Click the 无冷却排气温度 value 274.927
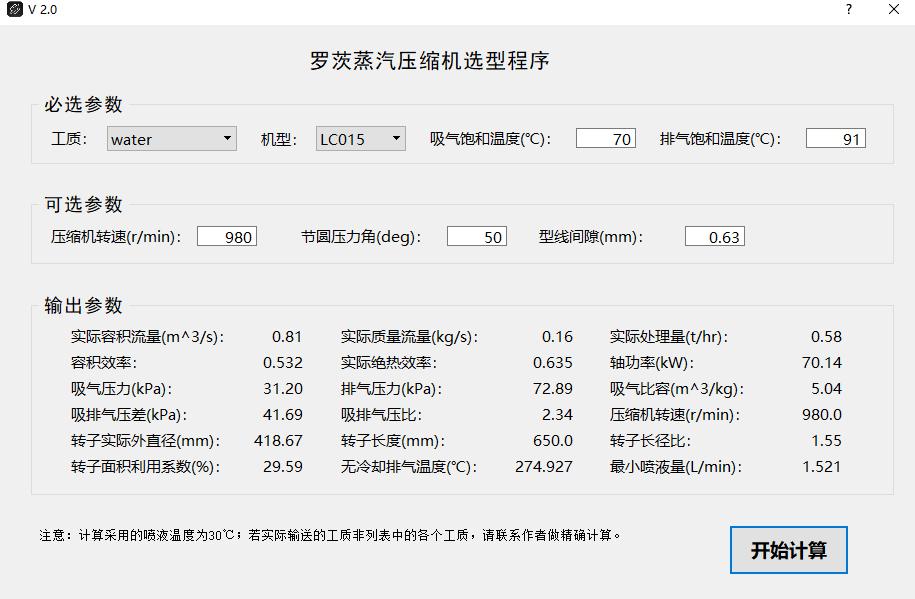This screenshot has height=599, width=915. [x=544, y=466]
